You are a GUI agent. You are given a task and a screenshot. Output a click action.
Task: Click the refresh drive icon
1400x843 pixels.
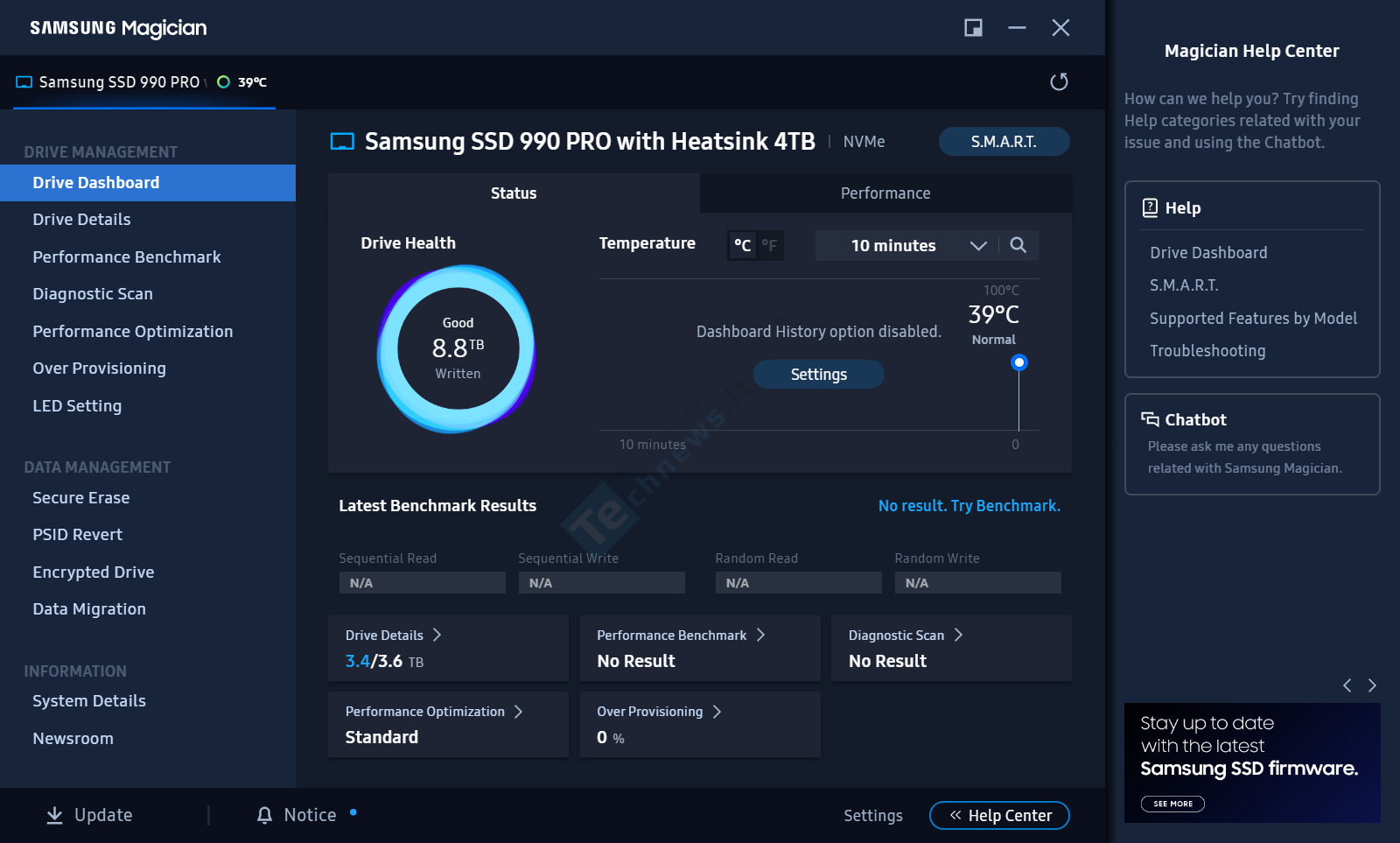(x=1059, y=81)
